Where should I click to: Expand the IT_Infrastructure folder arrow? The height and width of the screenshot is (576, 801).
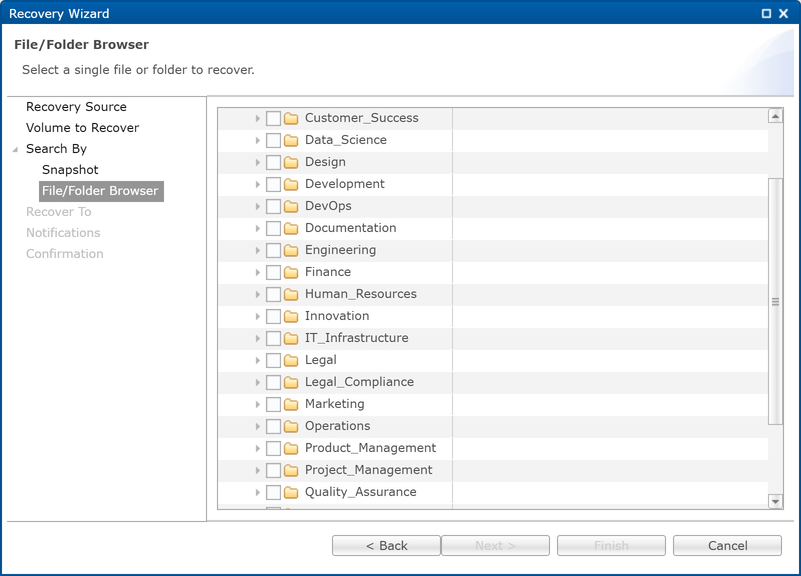coord(257,338)
